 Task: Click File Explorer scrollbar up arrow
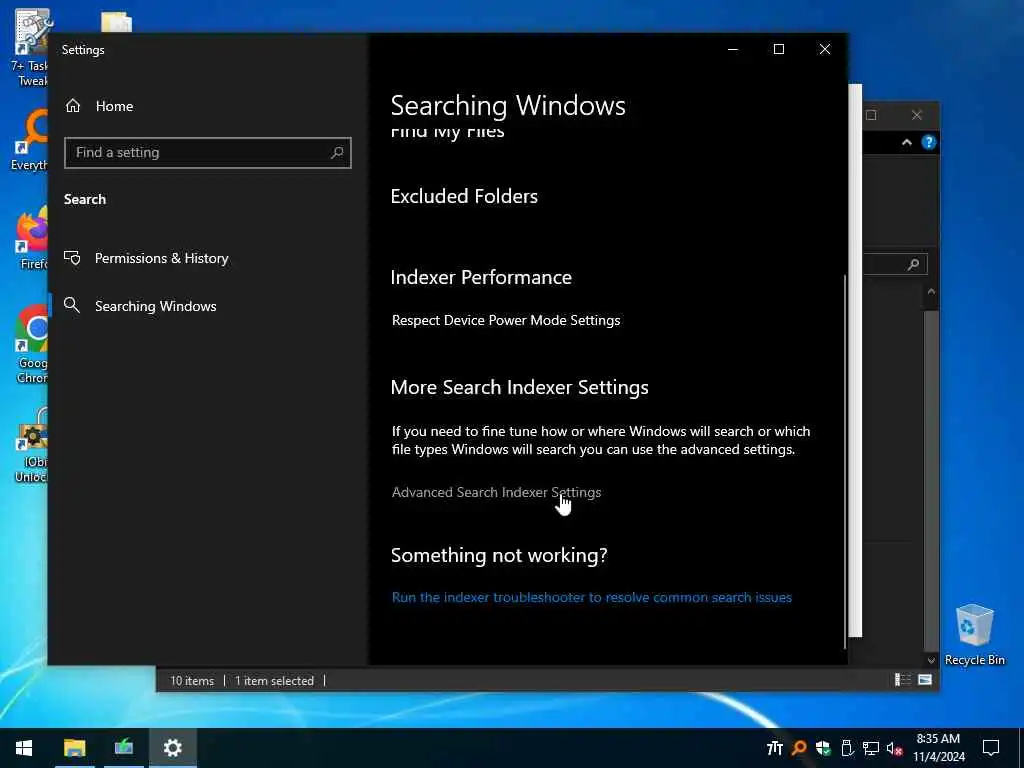click(931, 291)
